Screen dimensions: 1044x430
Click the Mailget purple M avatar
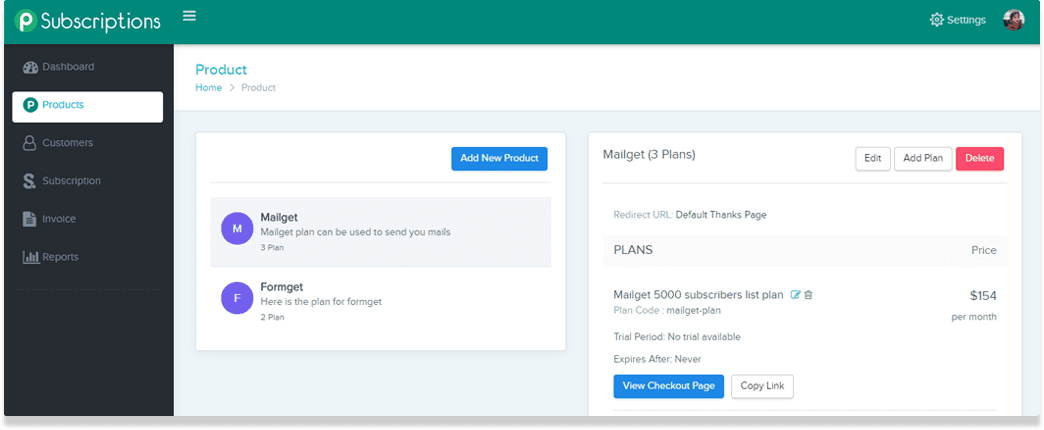pos(237,229)
